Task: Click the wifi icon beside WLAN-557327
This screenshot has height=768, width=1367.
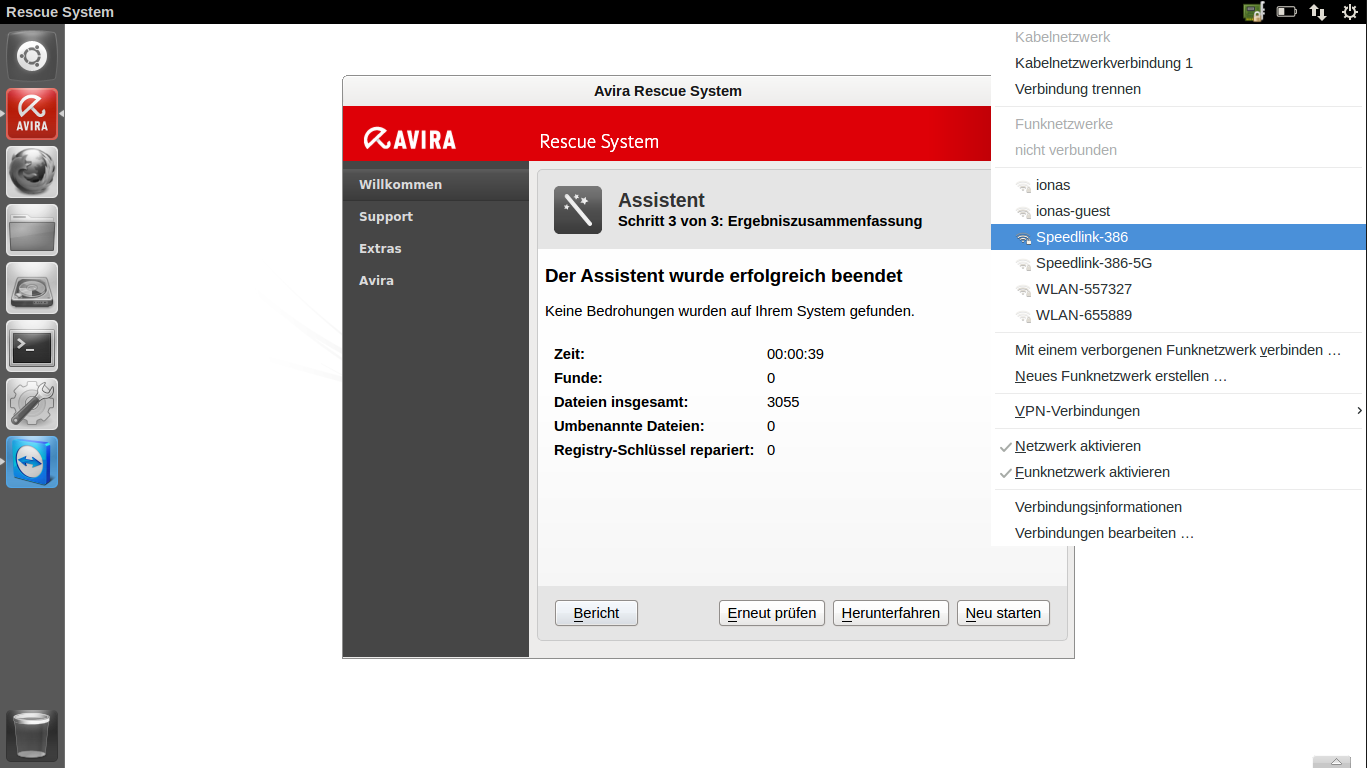Action: click(1023, 290)
